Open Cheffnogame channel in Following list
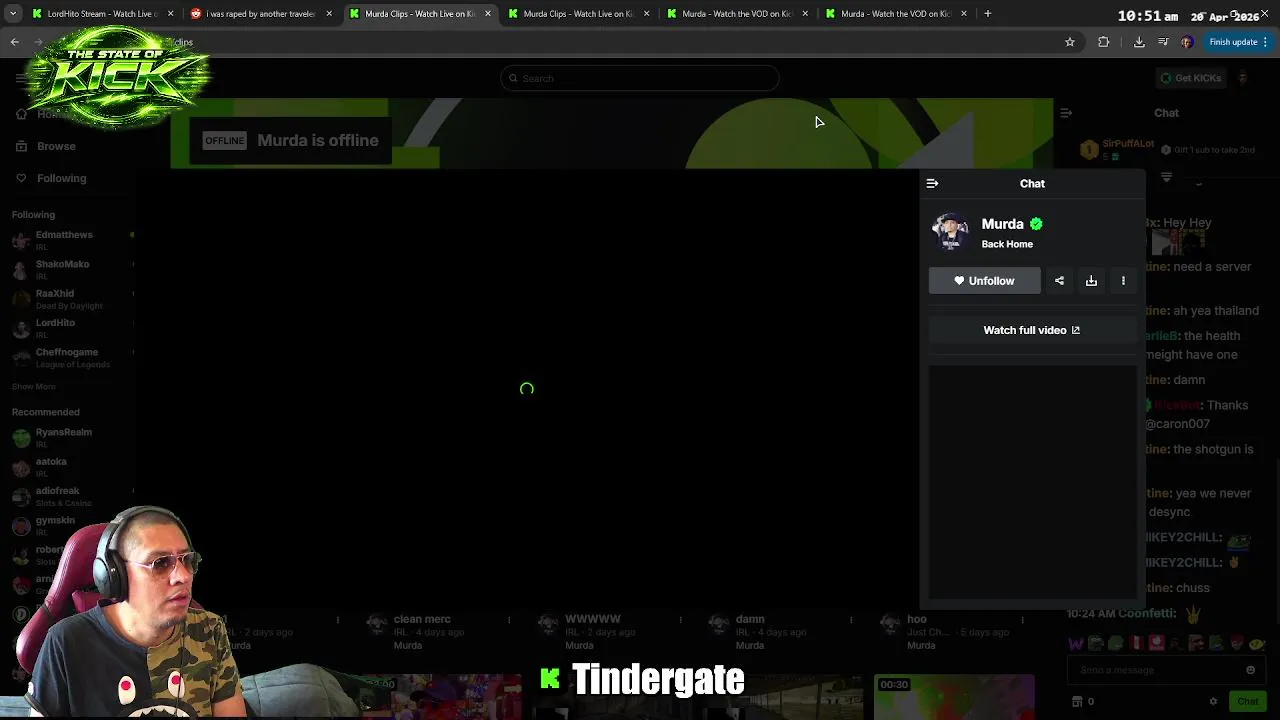 [x=70, y=357]
